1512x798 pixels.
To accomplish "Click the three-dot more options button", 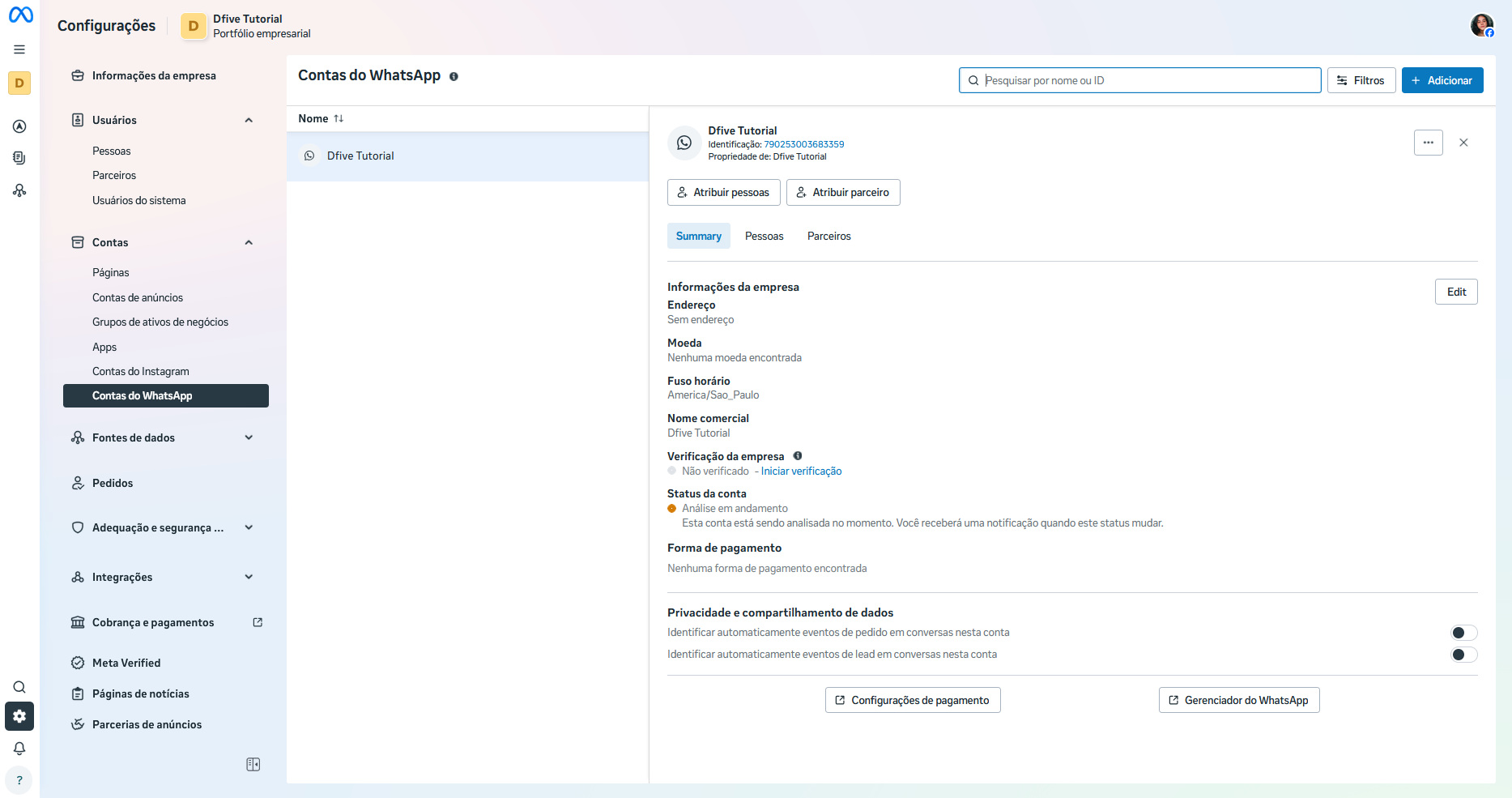I will (x=1428, y=143).
